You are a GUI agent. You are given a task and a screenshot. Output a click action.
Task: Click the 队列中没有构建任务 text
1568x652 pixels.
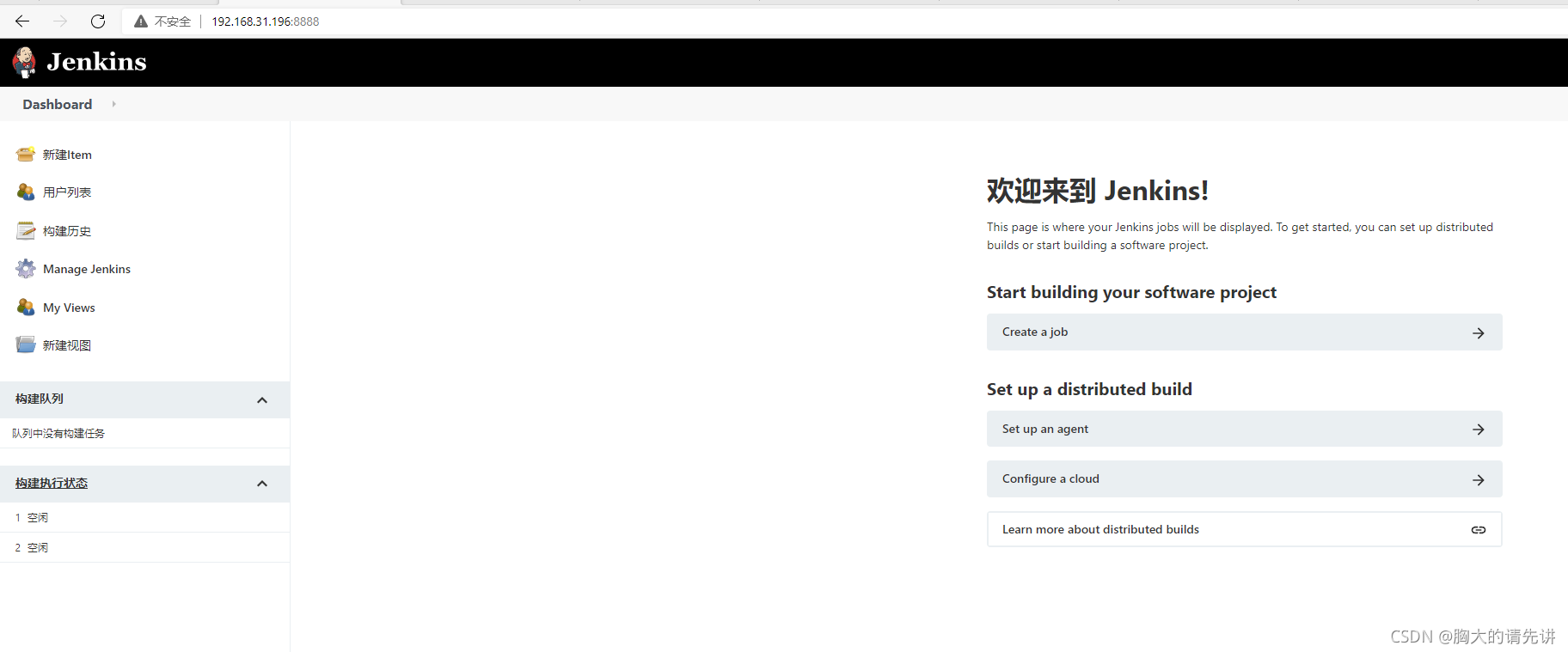click(x=58, y=433)
